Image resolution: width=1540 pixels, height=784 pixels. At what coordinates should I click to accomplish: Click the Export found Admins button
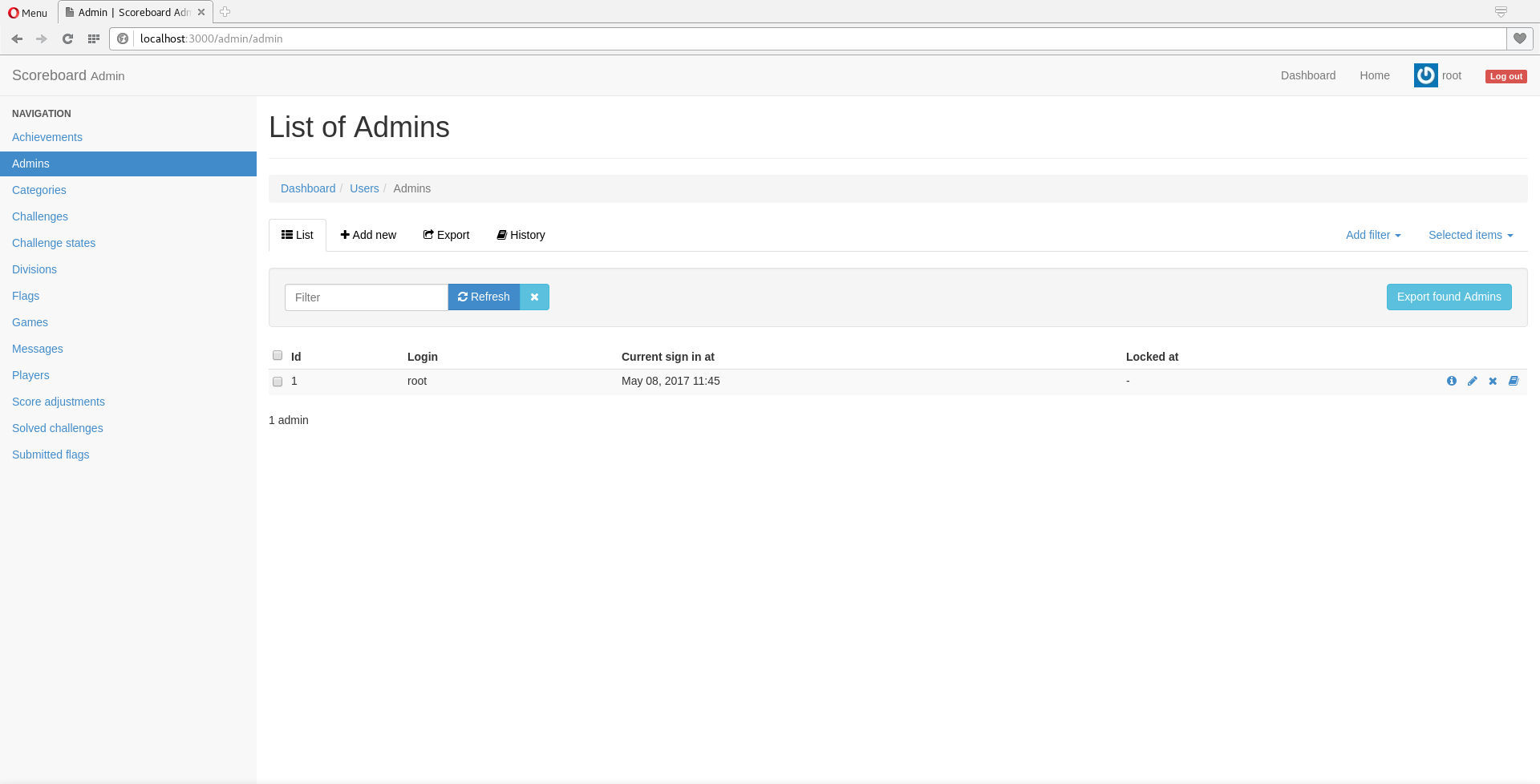[1449, 297]
